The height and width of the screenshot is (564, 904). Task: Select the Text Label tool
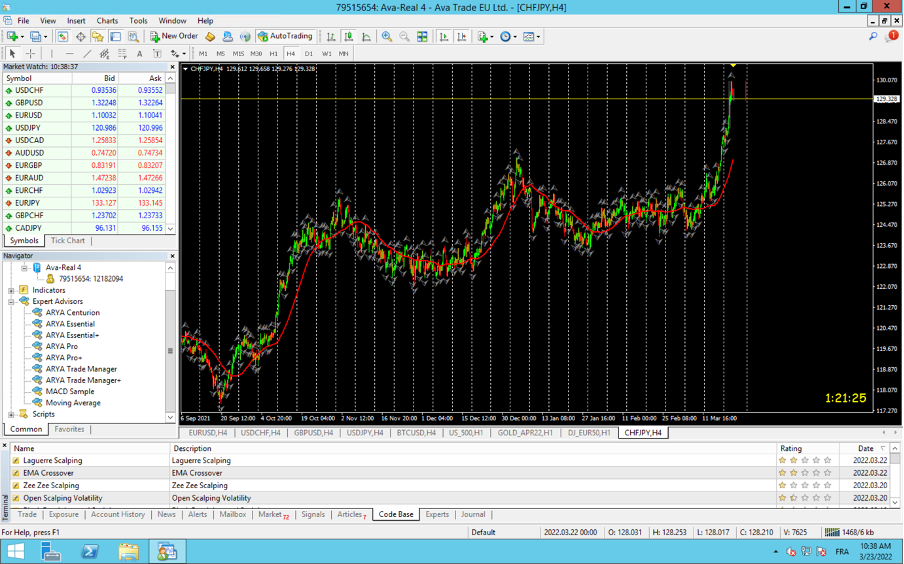[x=157, y=54]
